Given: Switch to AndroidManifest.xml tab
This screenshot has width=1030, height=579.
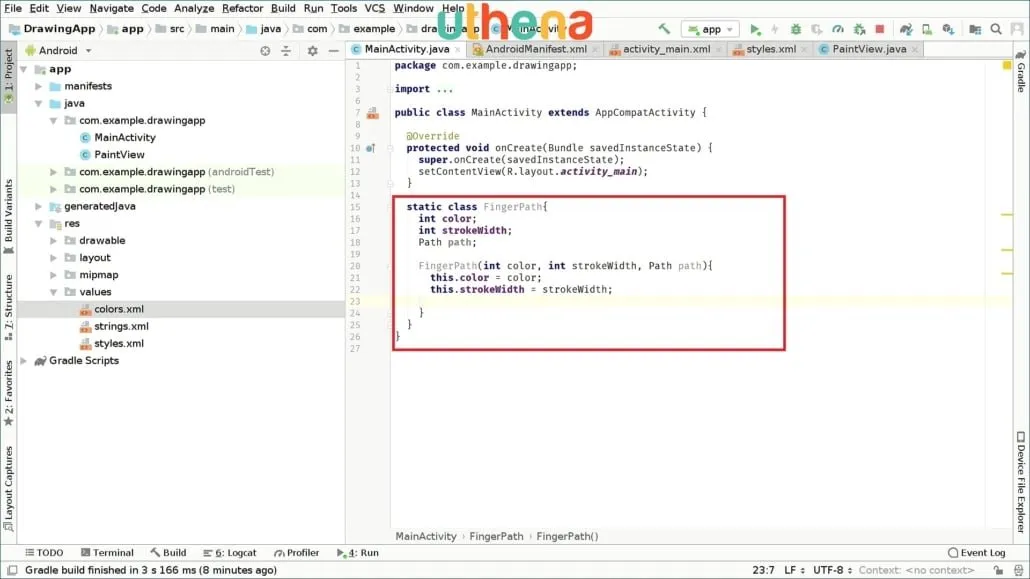Looking at the screenshot, I should pos(535,49).
